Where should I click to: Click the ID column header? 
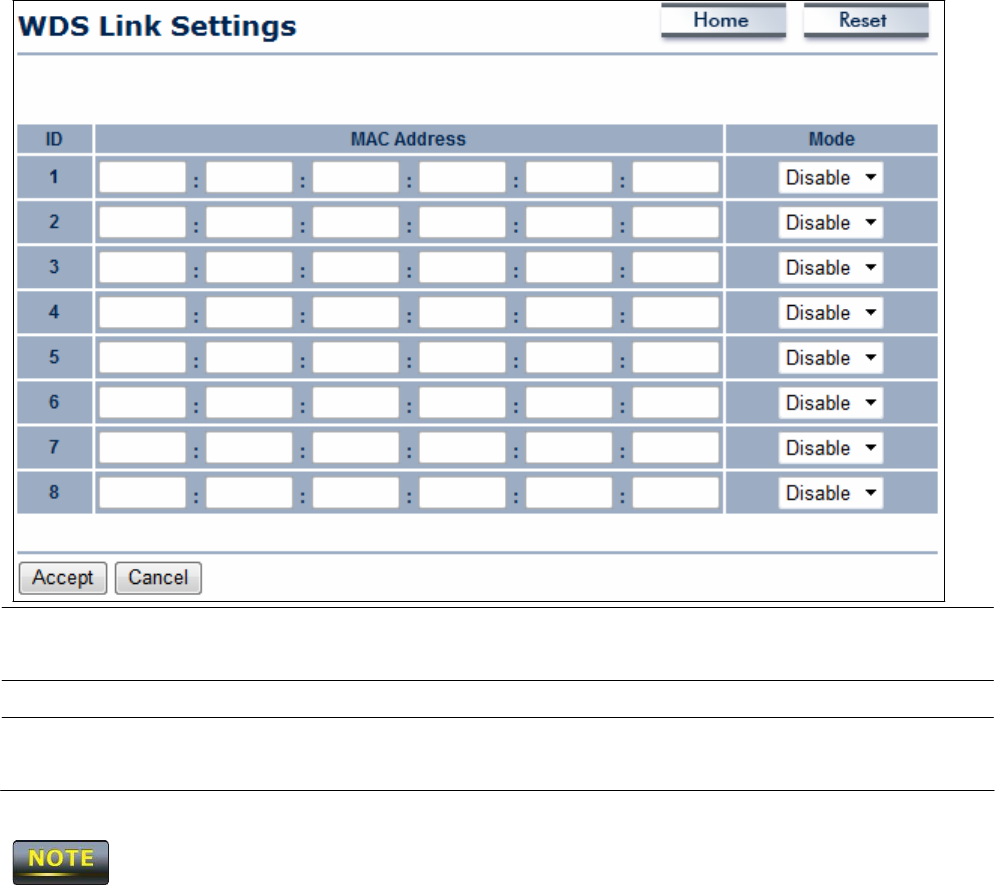tap(55, 139)
